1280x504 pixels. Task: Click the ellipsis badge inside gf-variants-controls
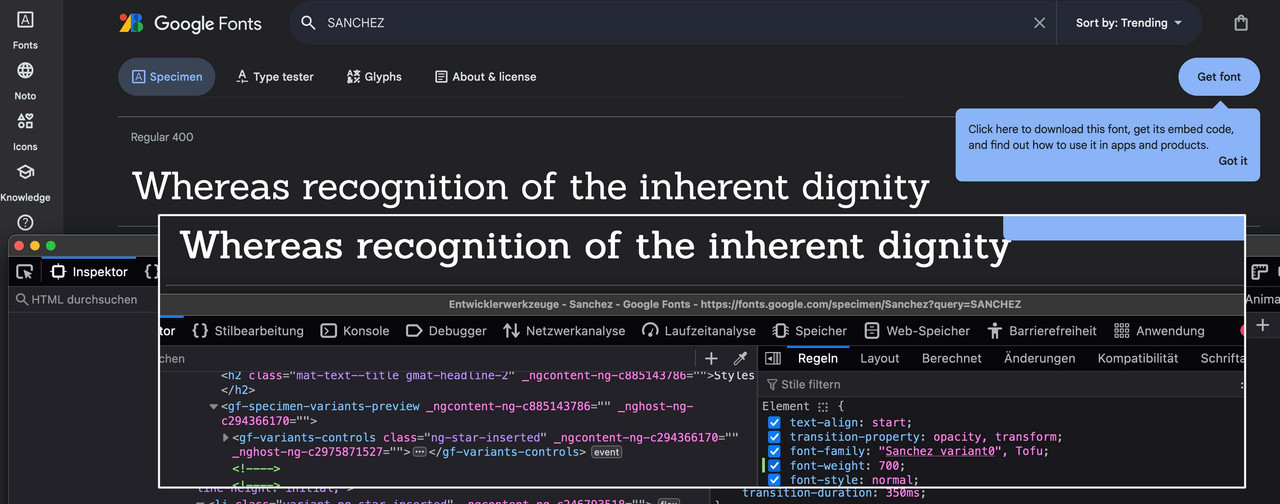coord(420,452)
